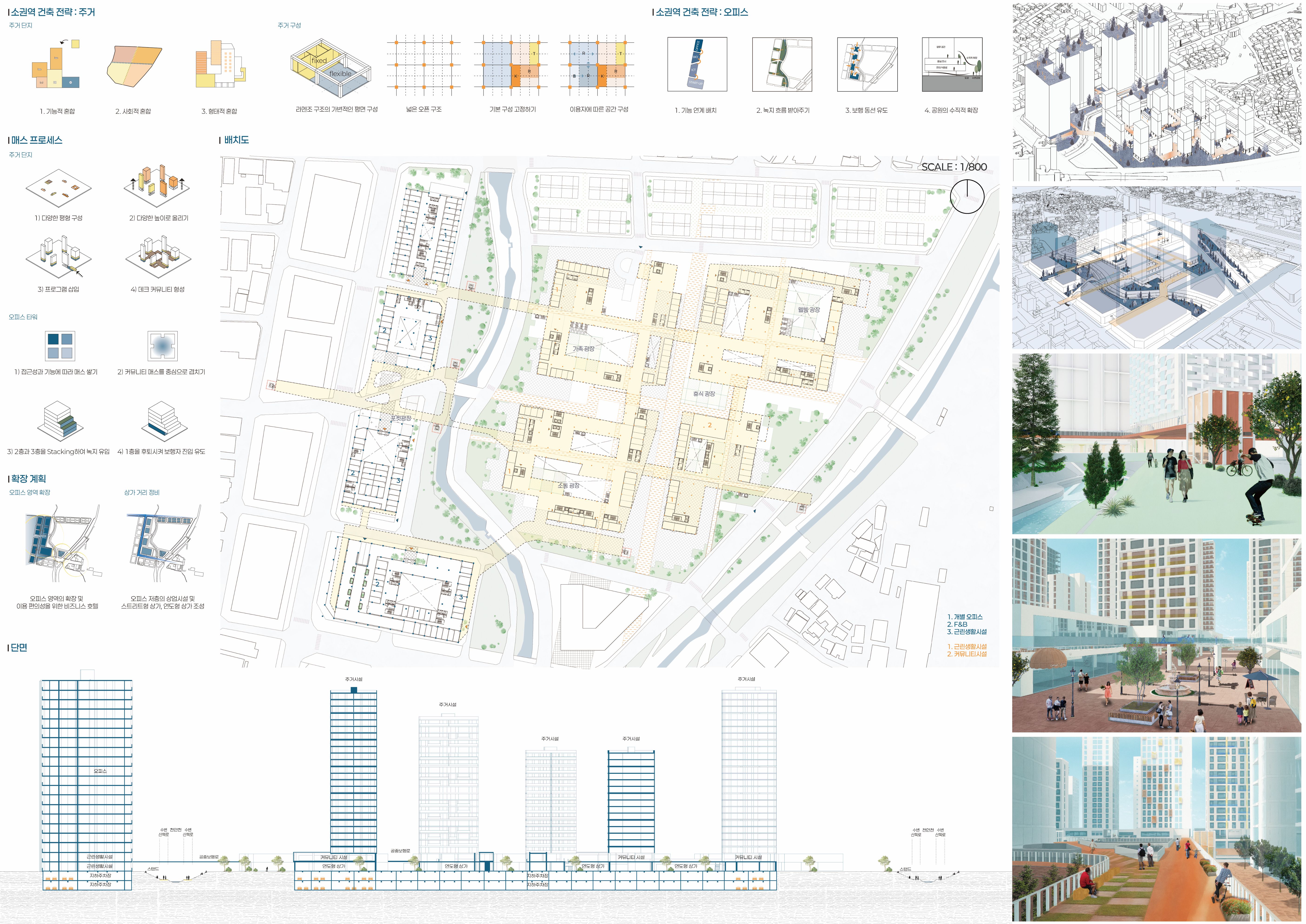1306x924 pixels.
Task: Open the 공원의 수직적 확장 section diagram
Action: 952,64
